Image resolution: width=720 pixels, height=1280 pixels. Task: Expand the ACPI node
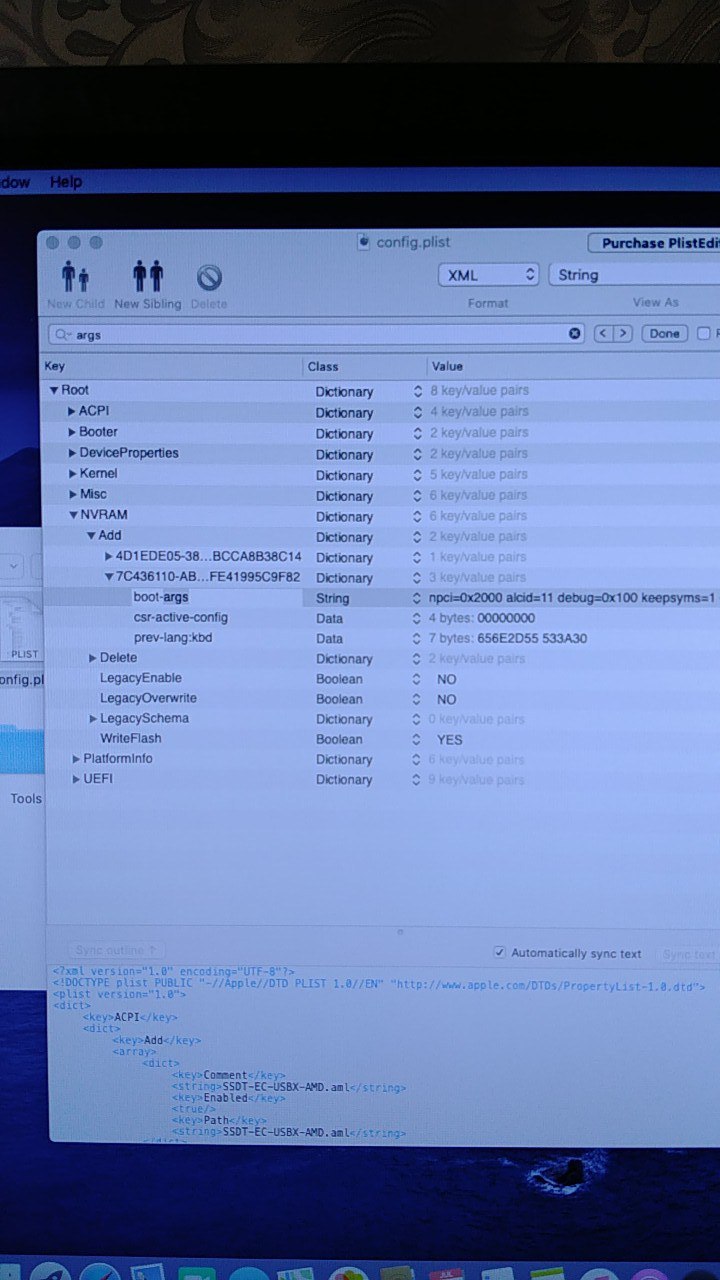click(x=72, y=411)
